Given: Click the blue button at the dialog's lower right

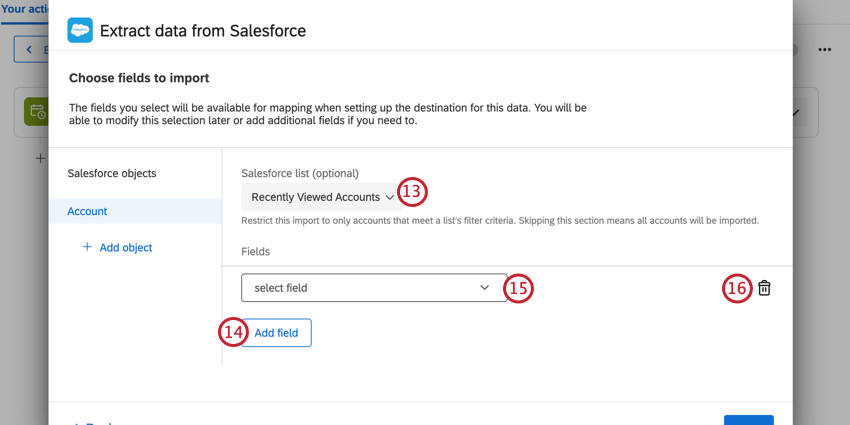Looking at the screenshot, I should tap(749, 420).
